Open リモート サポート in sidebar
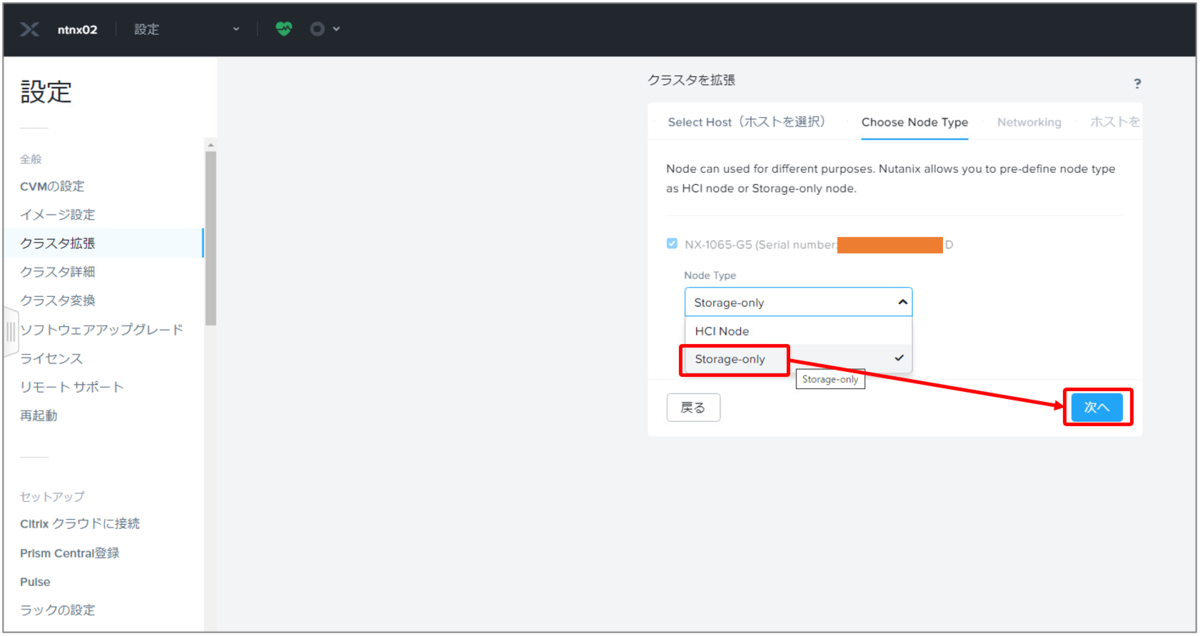 (x=72, y=387)
